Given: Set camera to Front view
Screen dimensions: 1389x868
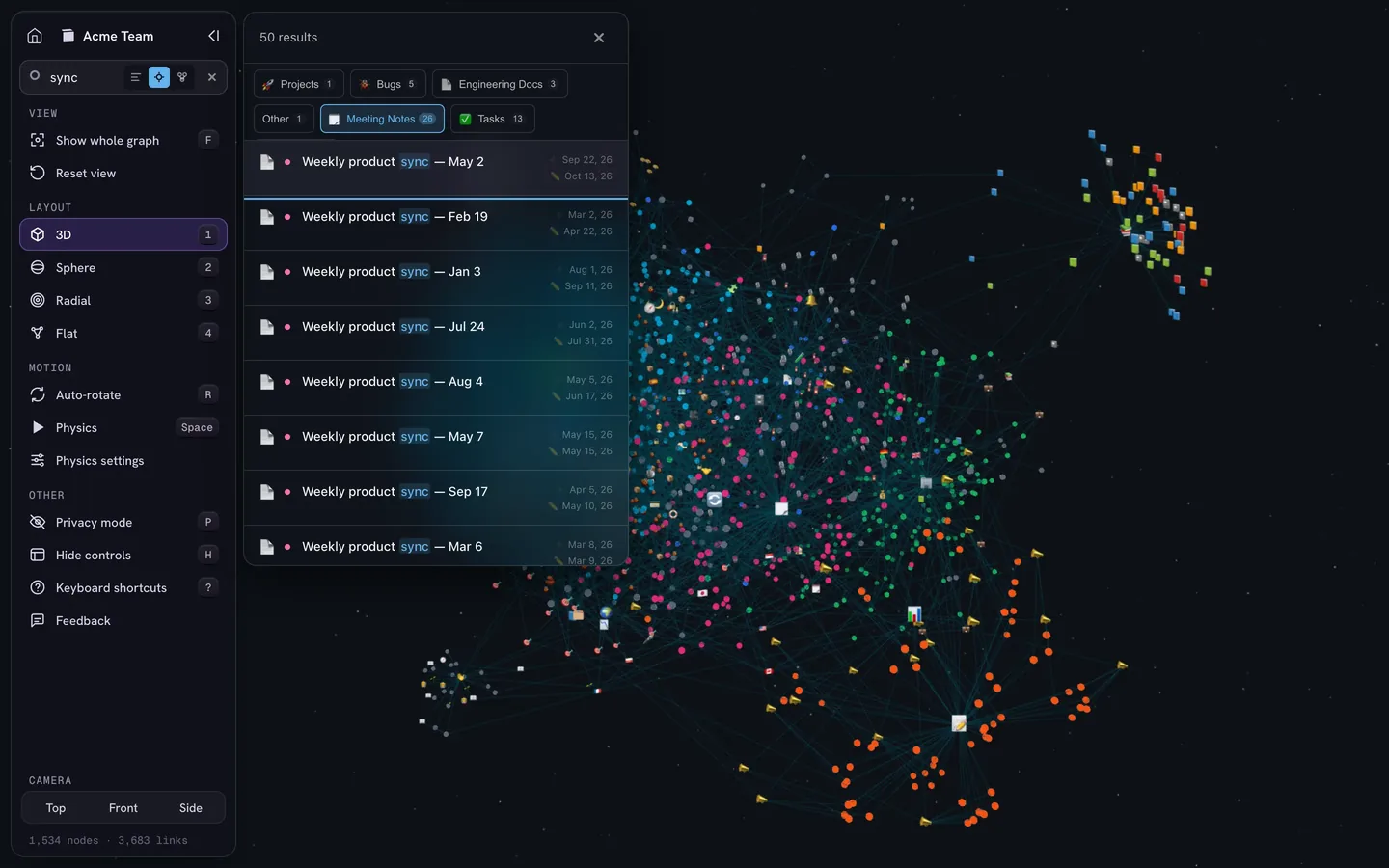Looking at the screenshot, I should [123, 808].
